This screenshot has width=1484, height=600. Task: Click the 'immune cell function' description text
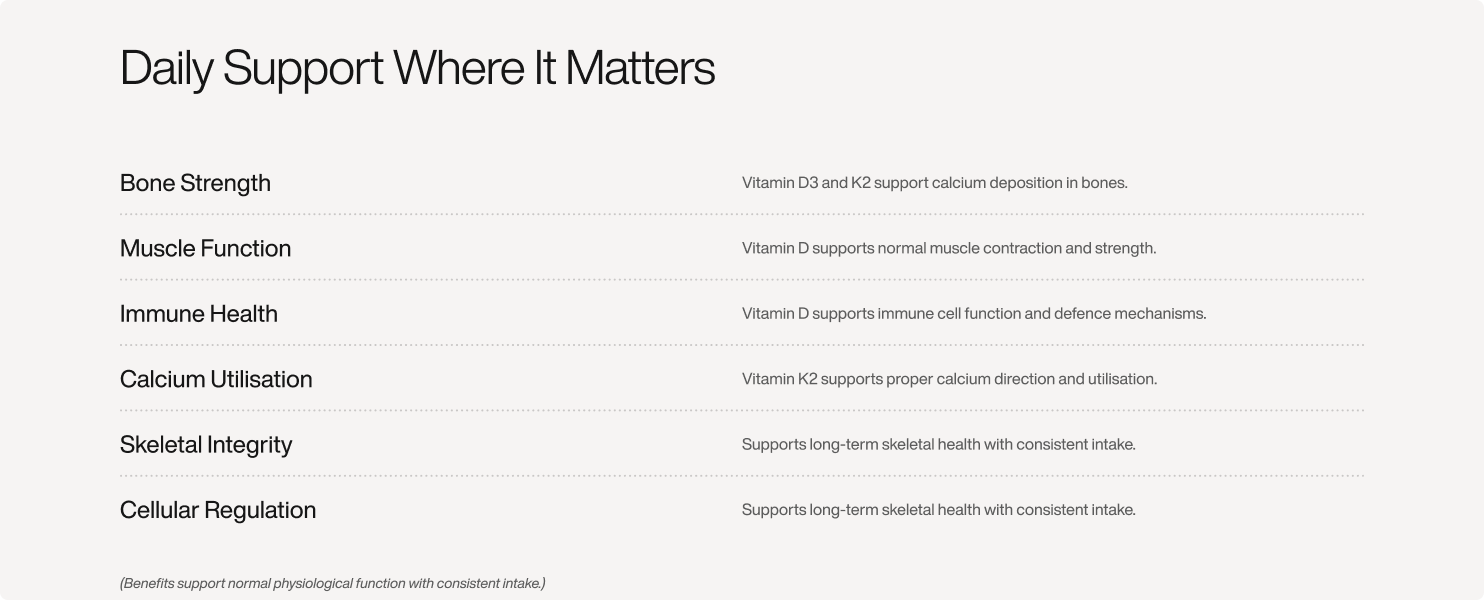point(974,314)
